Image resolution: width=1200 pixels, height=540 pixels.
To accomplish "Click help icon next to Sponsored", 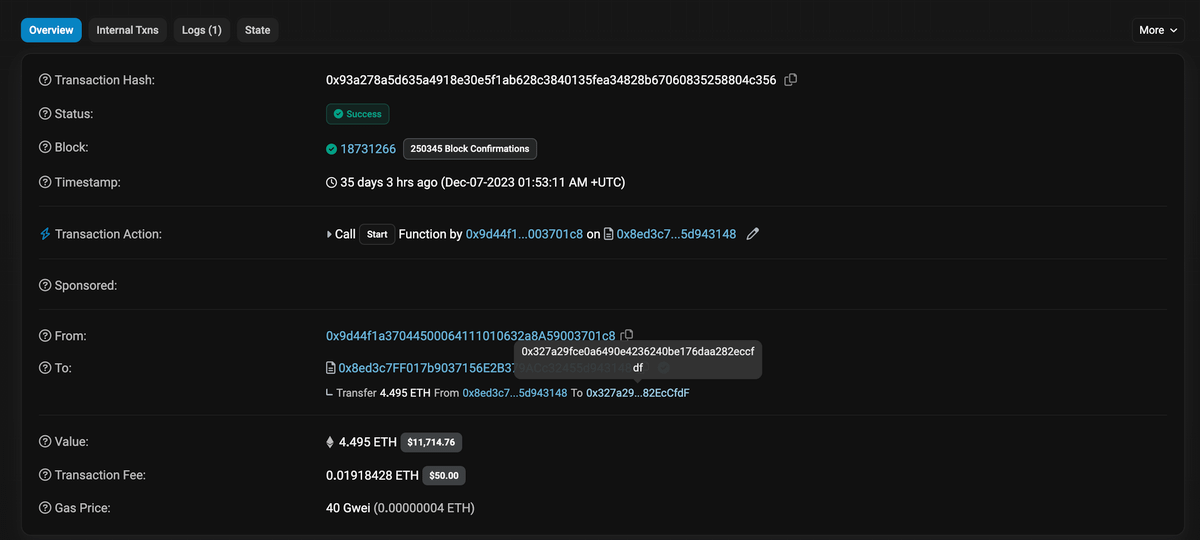I will (45, 285).
